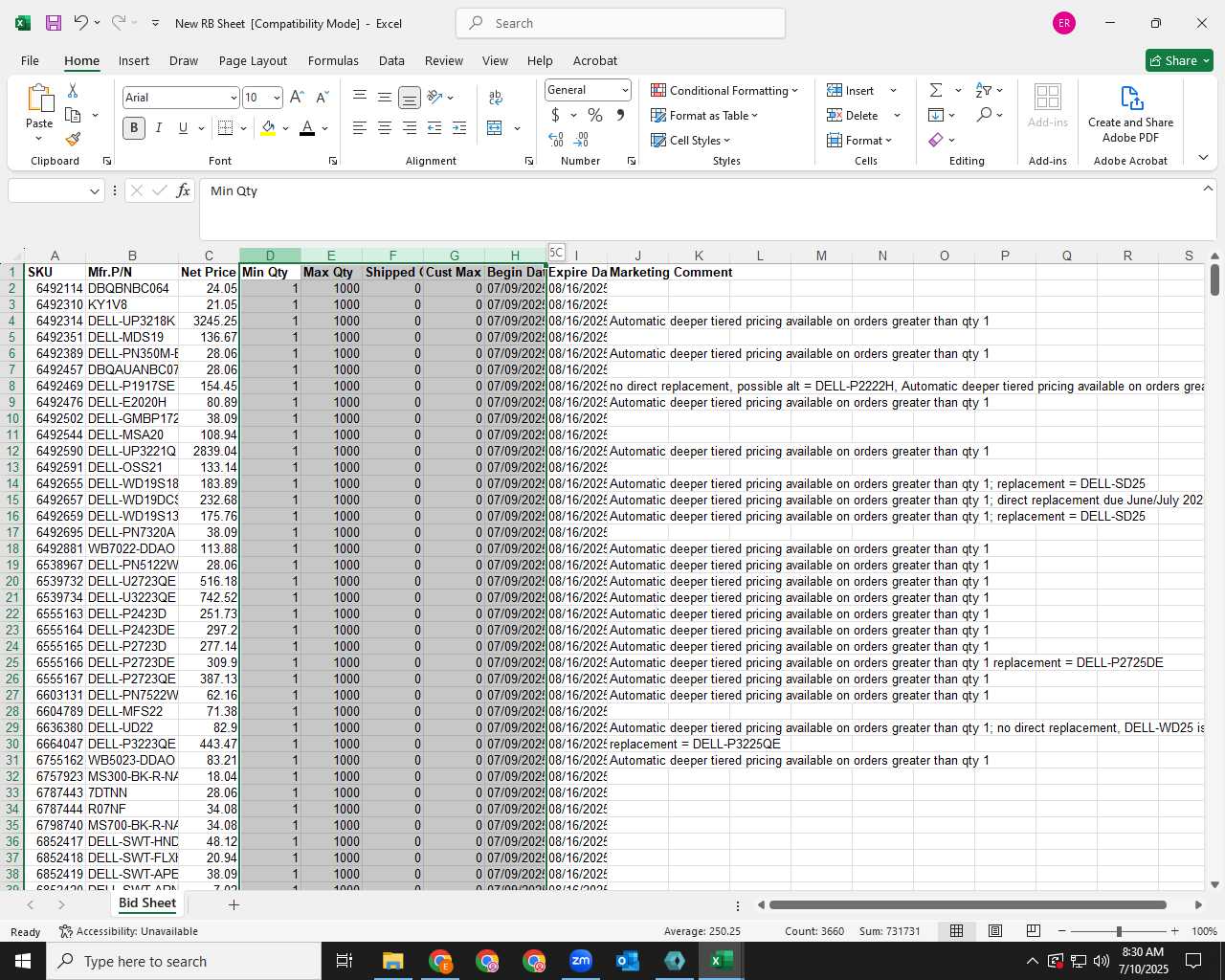Click the Find & Select magnifier icon
Screen dimensions: 1225x980
coord(984,115)
